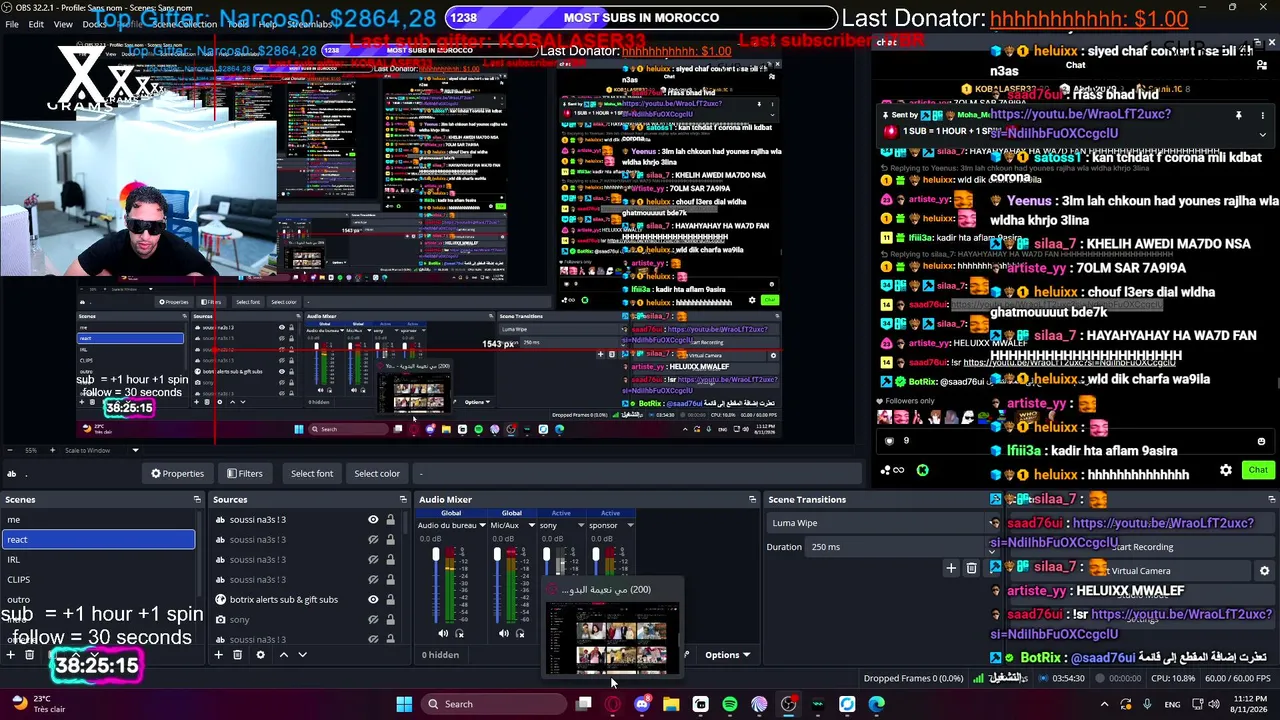The height and width of the screenshot is (720, 1280).
Task: Toggle monitoring for Mic/Aux
Action: 519,633
